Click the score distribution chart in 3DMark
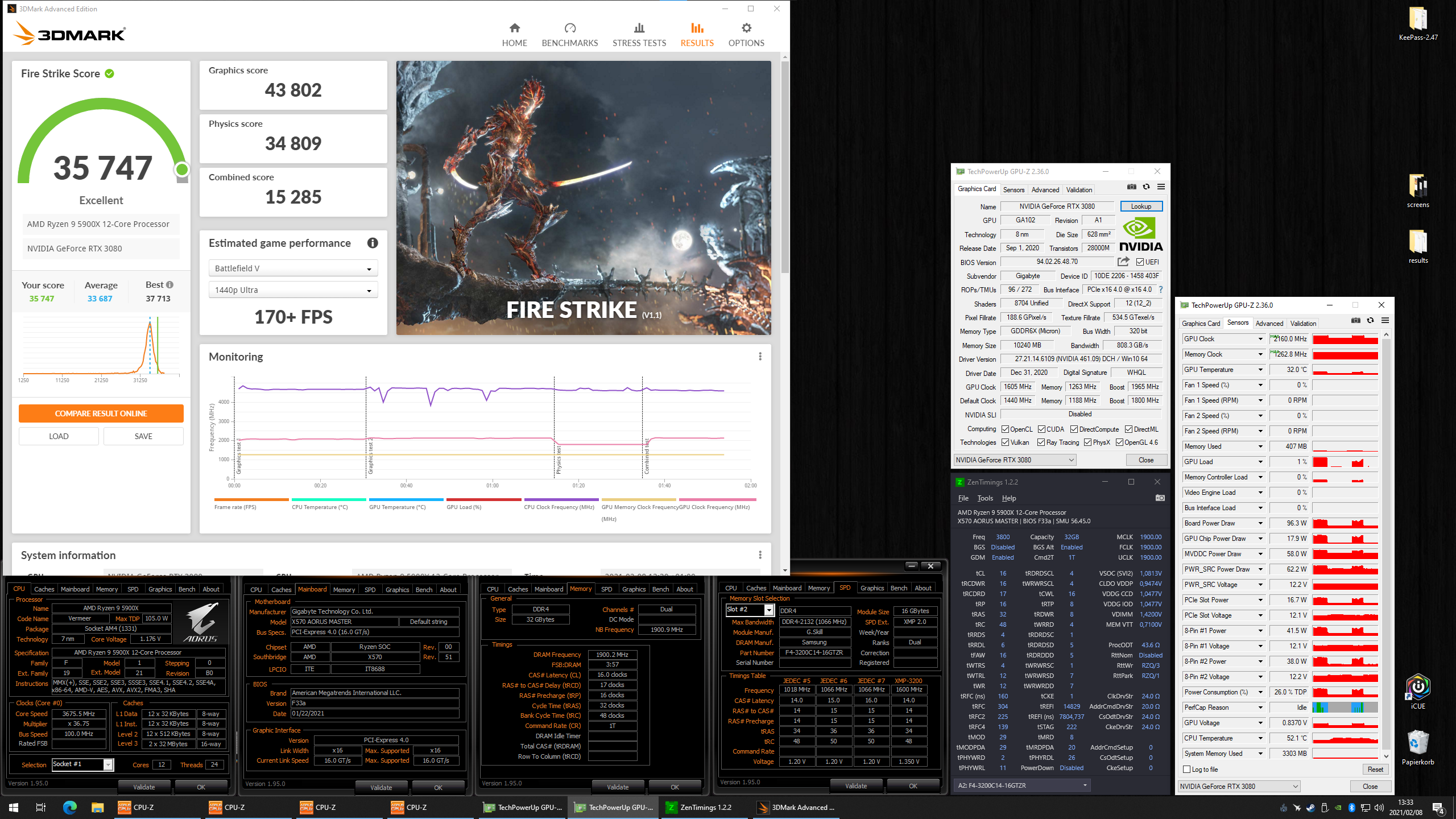The image size is (1456, 819). click(x=101, y=346)
